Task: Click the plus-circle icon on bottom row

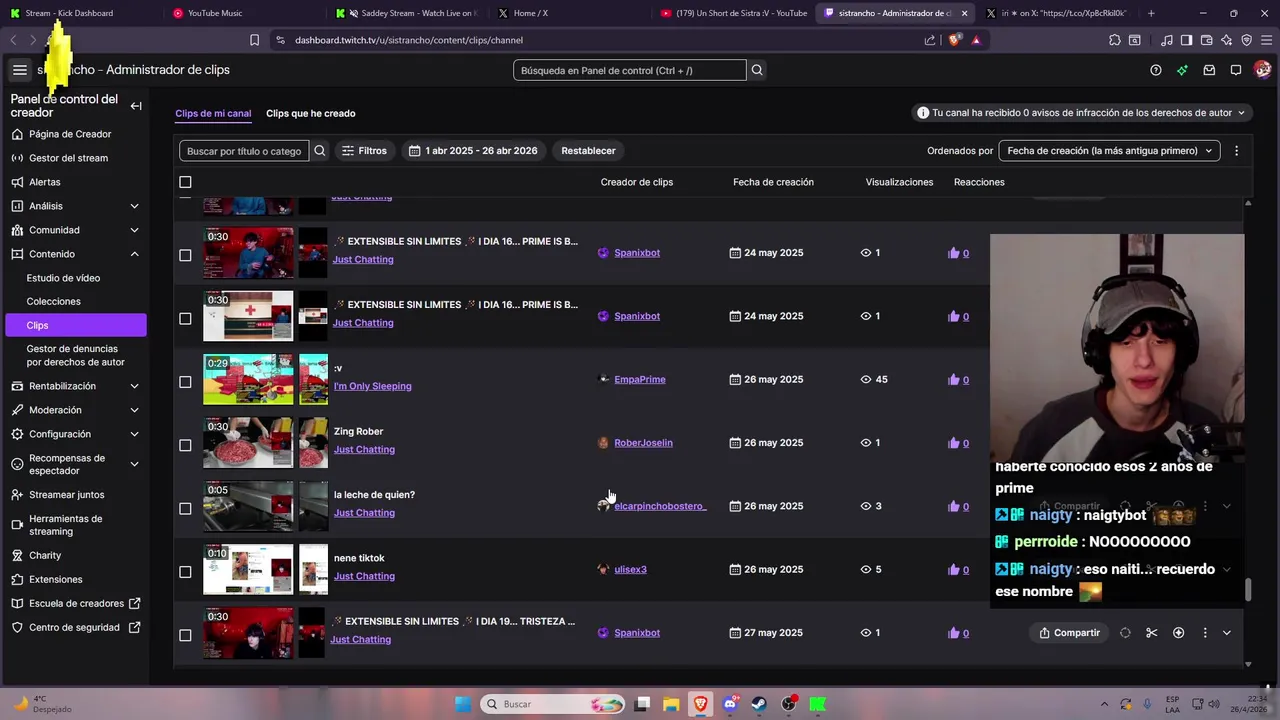Action: tap(1178, 633)
